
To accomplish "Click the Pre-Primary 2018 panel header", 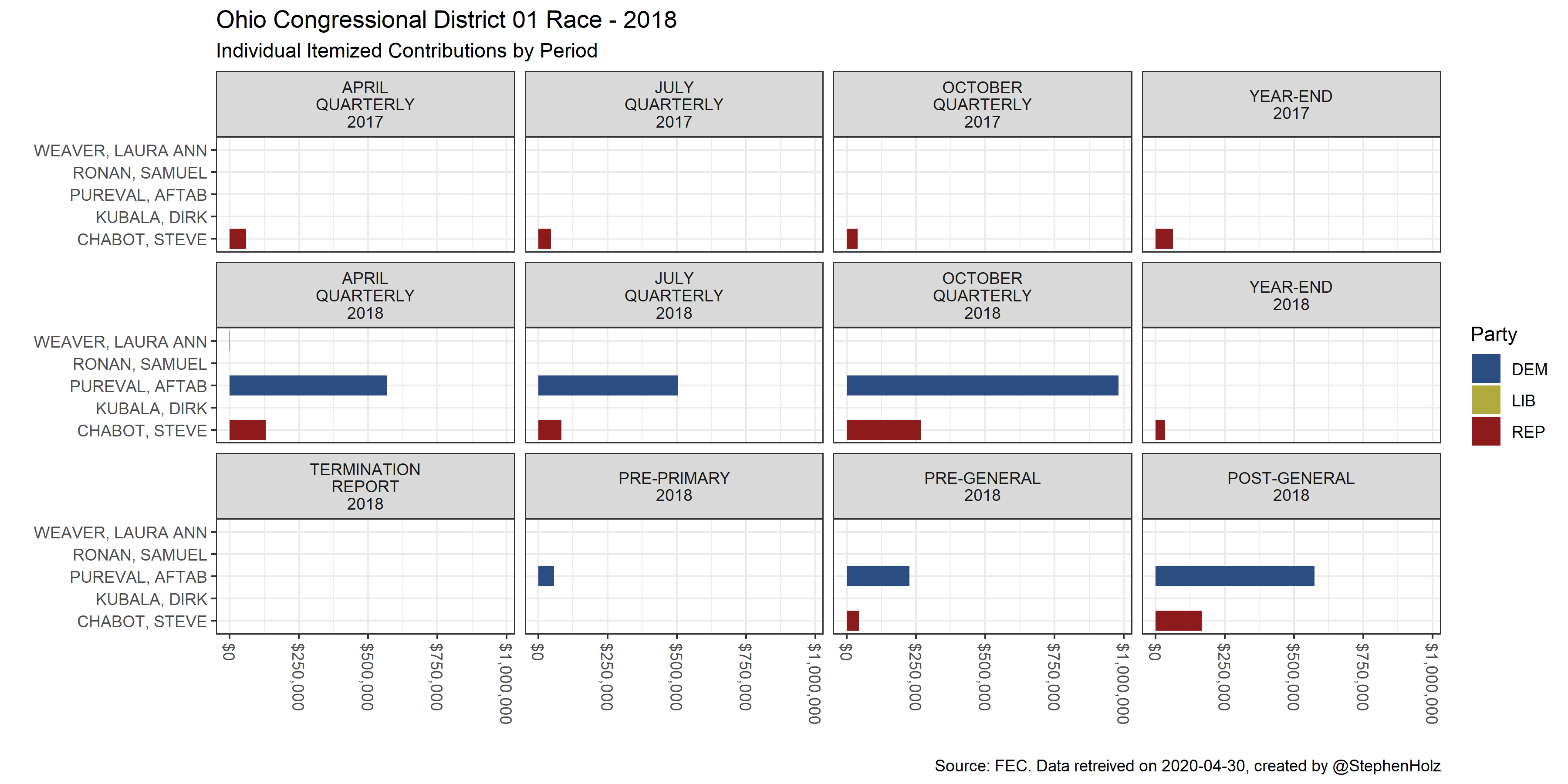I will [x=674, y=487].
